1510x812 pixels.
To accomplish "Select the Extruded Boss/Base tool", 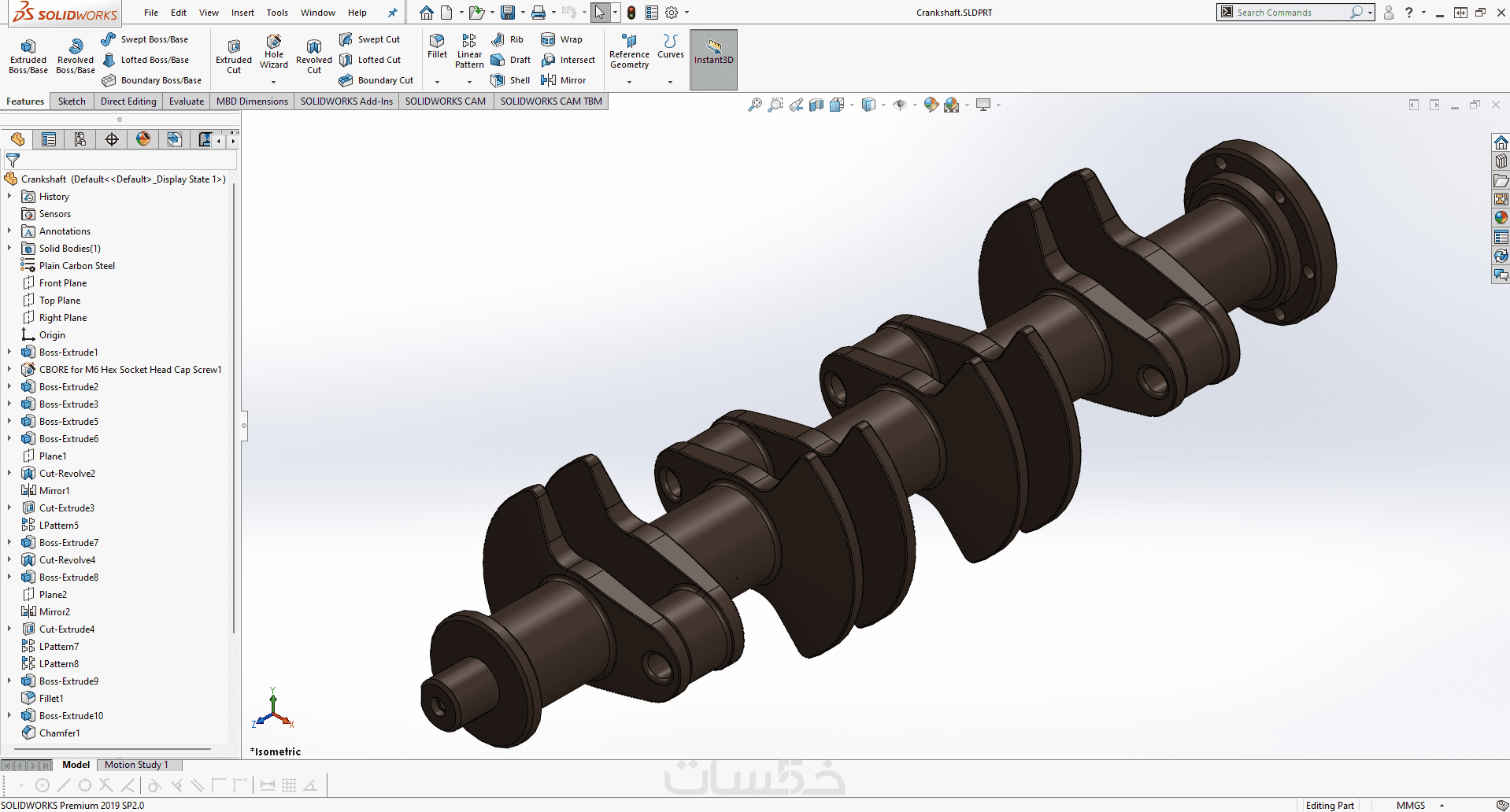I will coord(28,57).
